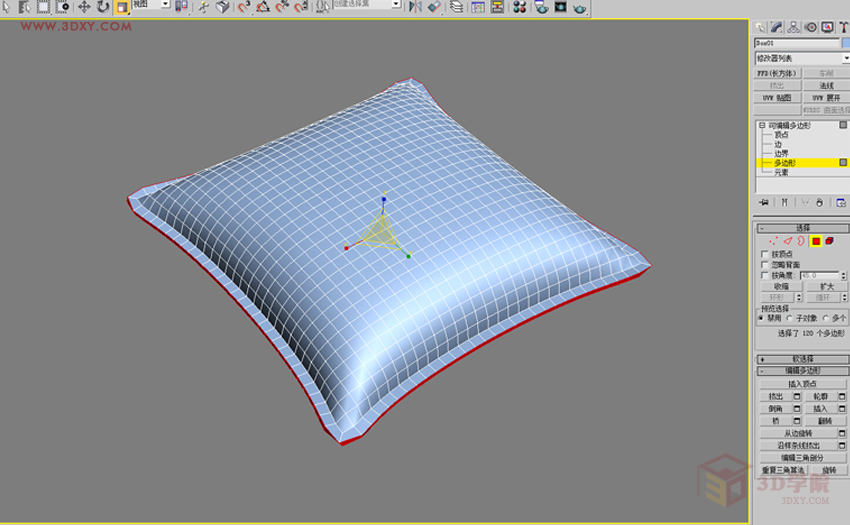Enable the 按顶点 (By Vertex) checkbox

tap(766, 254)
